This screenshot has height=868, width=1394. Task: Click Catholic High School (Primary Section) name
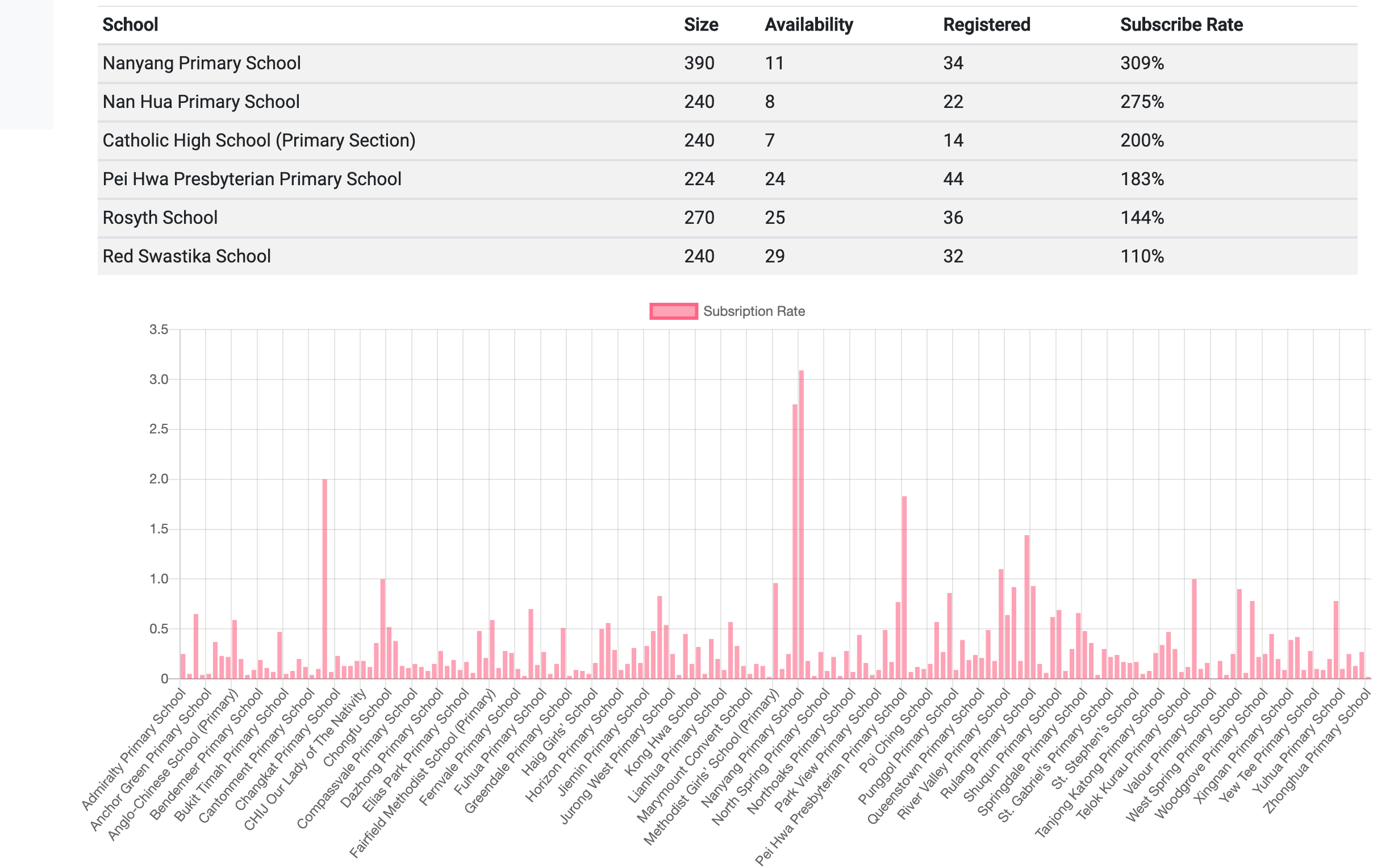coord(259,140)
